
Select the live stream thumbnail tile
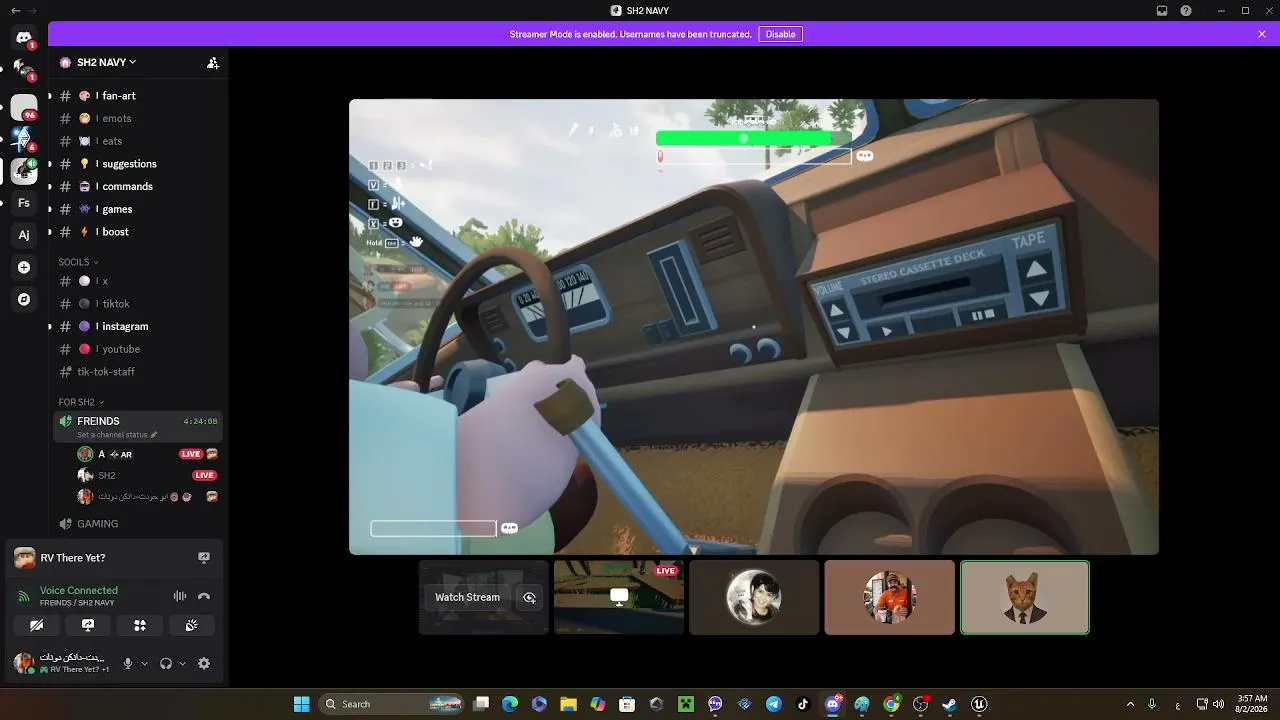tap(619, 597)
